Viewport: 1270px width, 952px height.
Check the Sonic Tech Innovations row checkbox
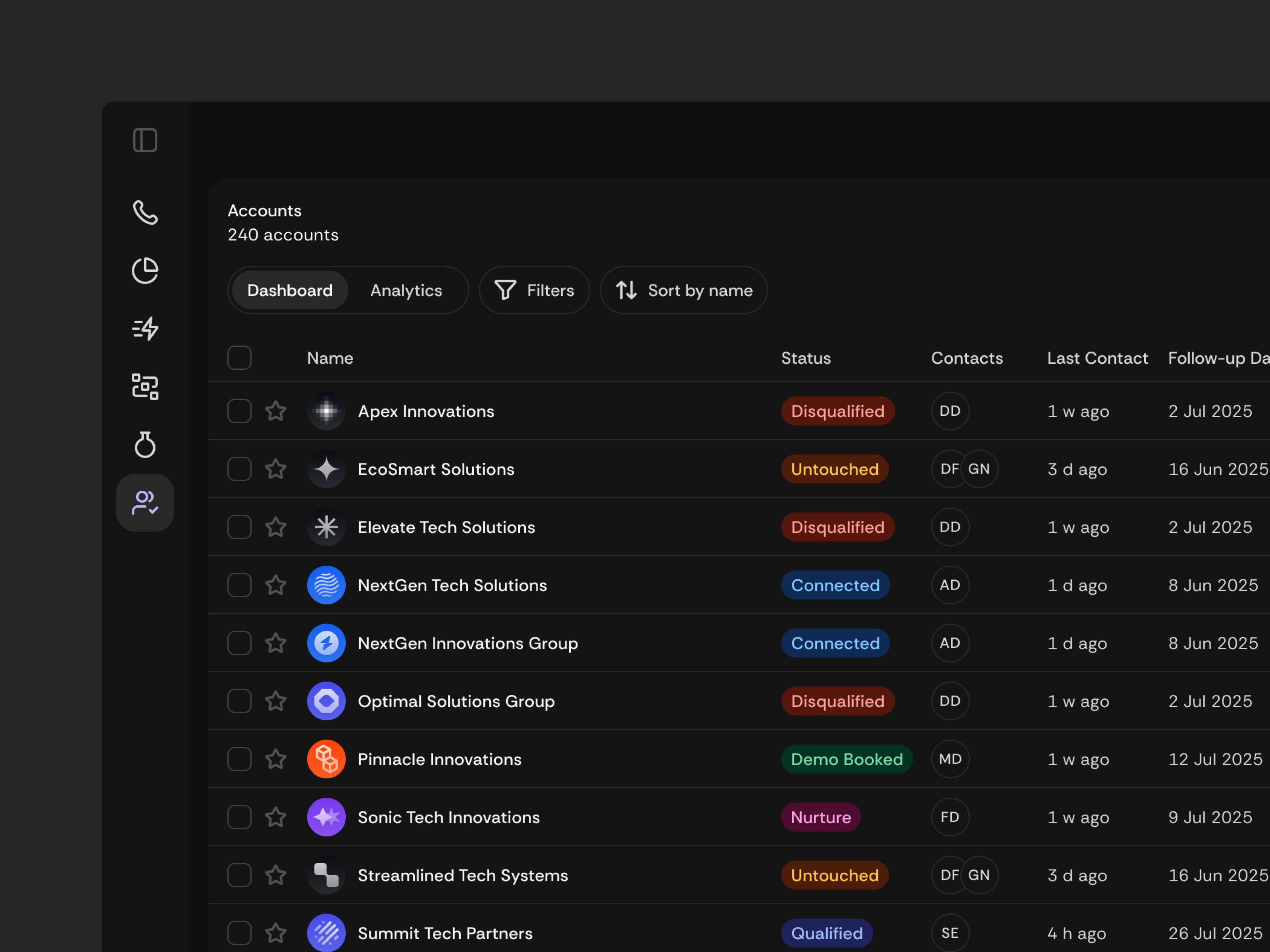pos(239,817)
